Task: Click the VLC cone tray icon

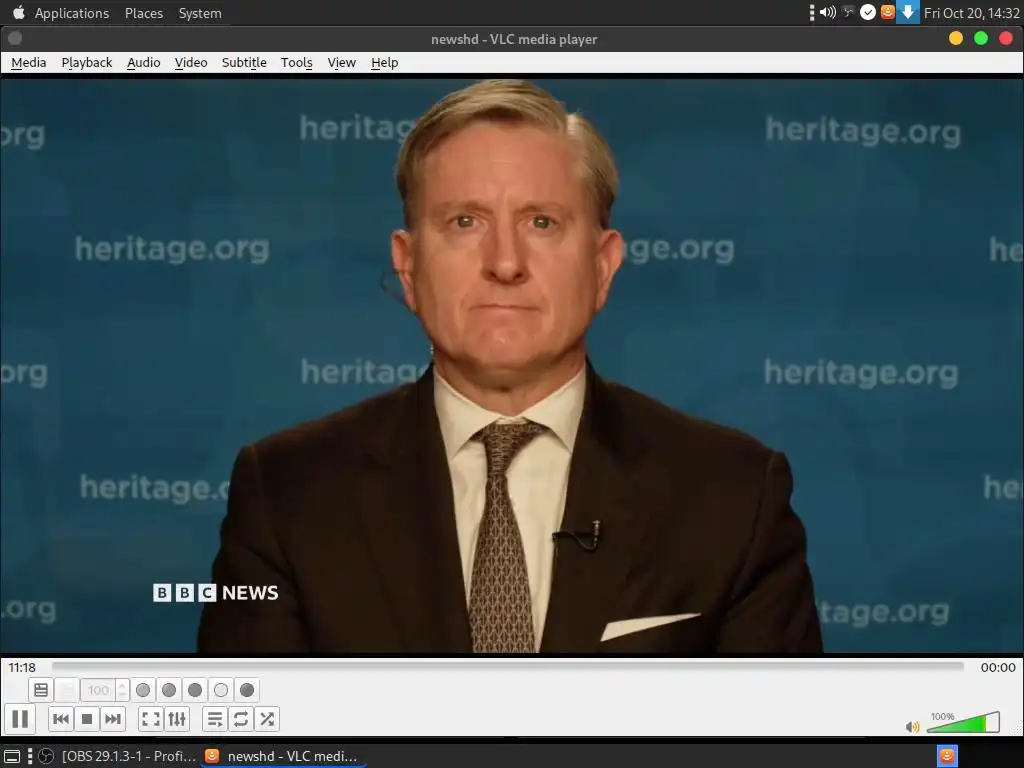Action: click(888, 12)
